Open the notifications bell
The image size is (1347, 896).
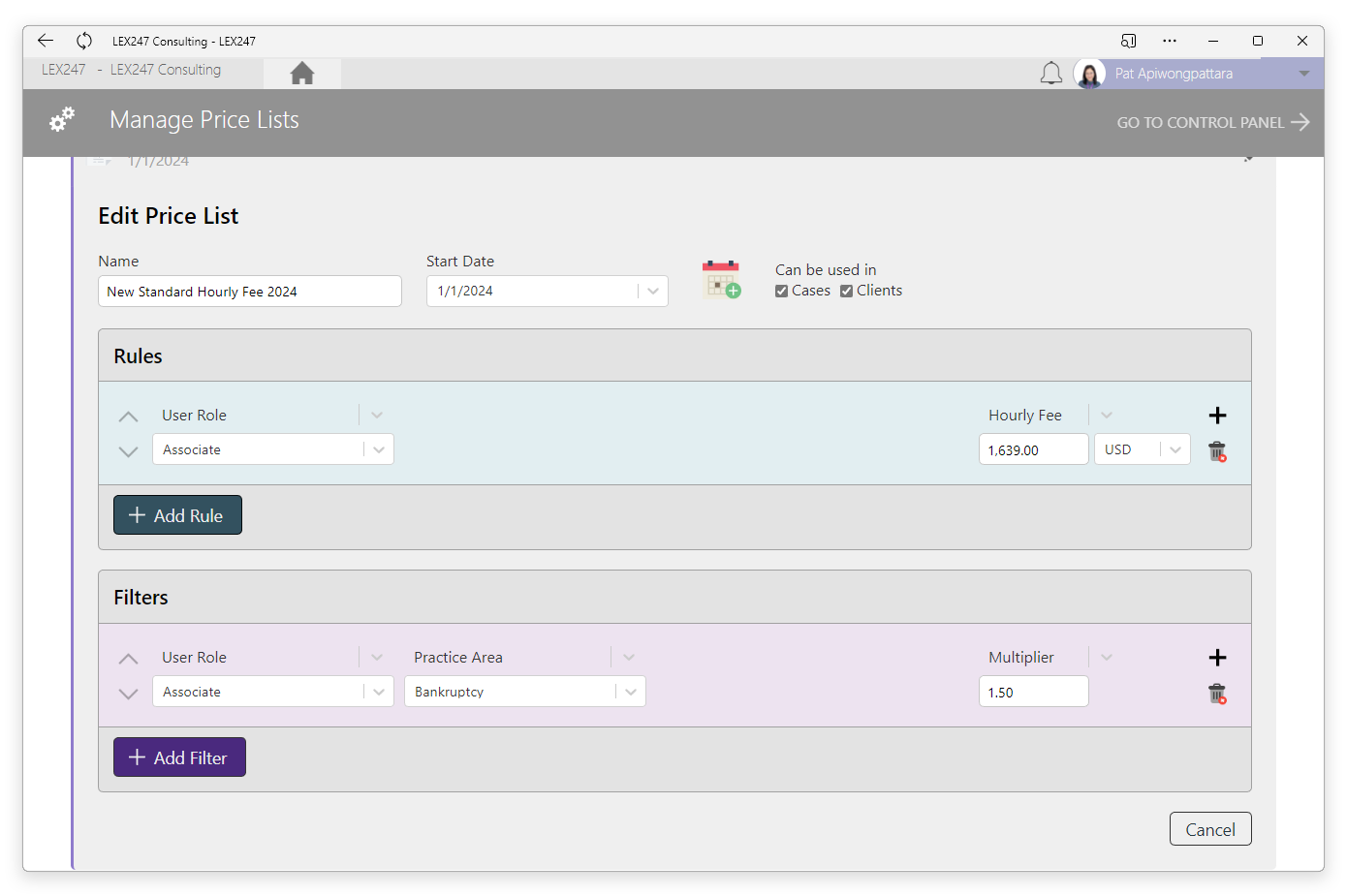pos(1051,74)
